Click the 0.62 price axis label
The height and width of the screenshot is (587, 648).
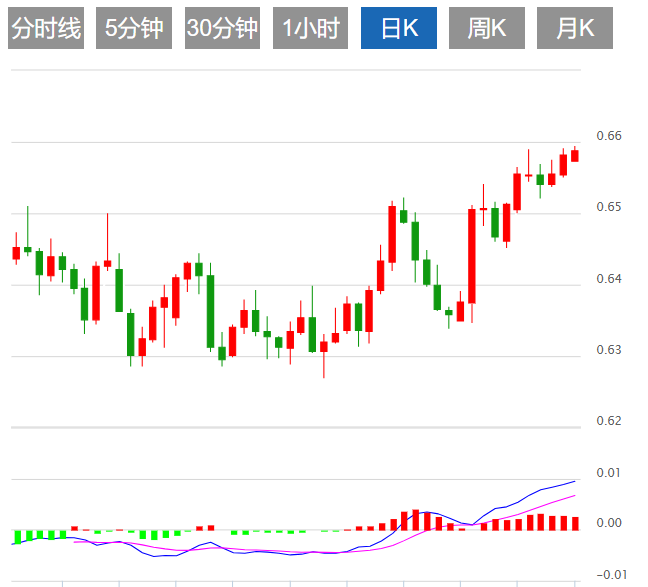[x=609, y=420]
